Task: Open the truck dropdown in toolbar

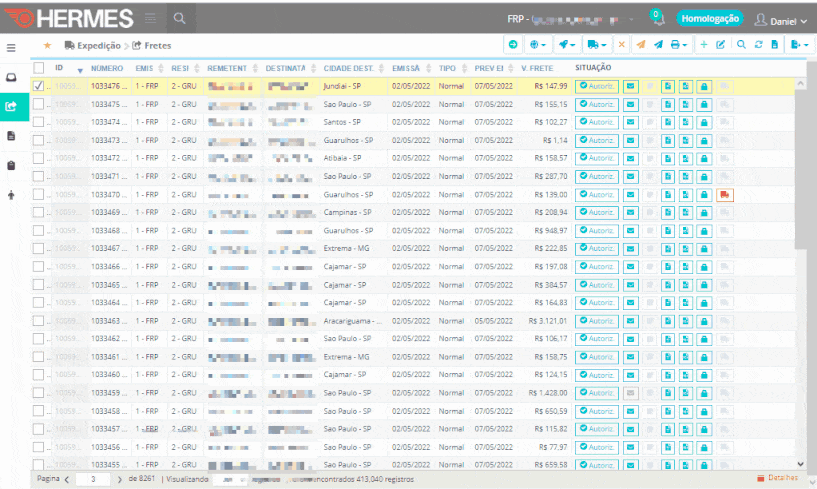Action: click(597, 45)
